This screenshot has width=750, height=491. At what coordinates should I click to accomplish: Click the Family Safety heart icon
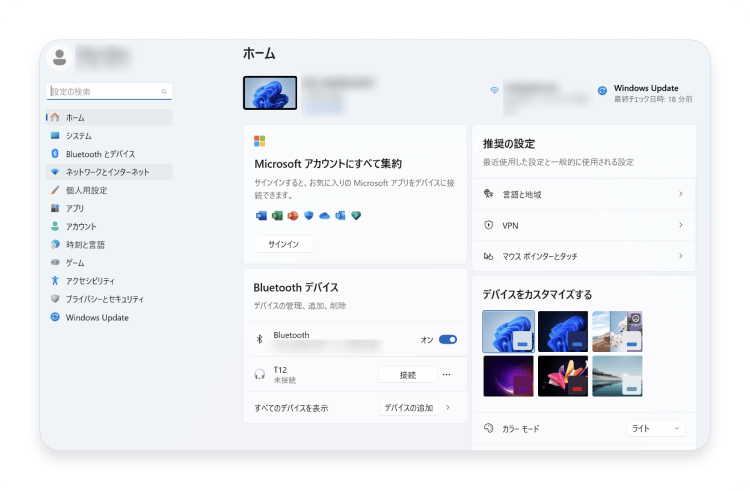pos(356,216)
